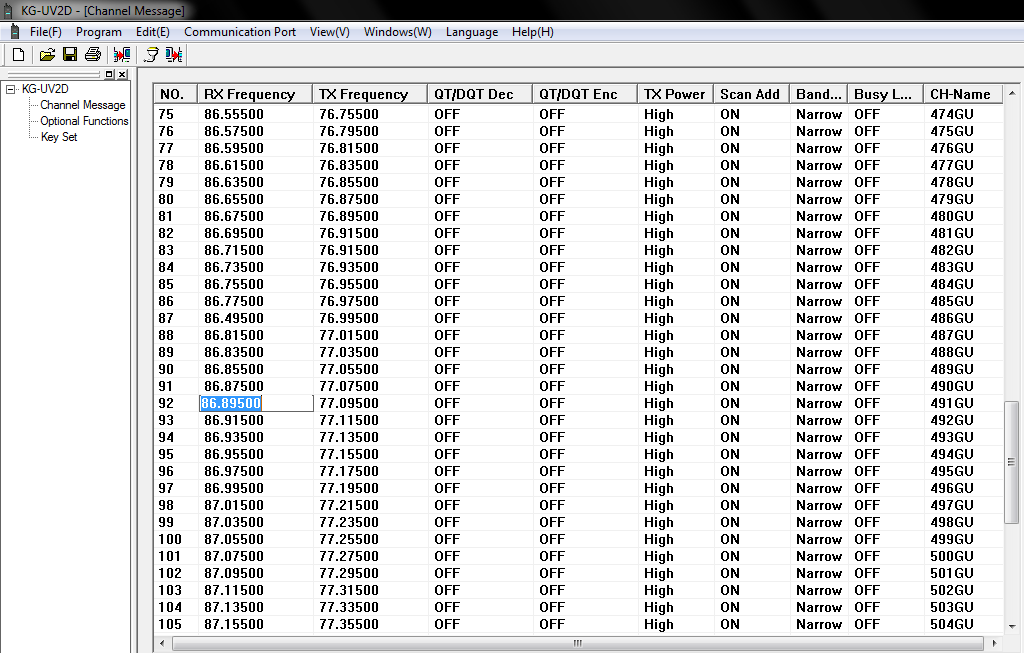Open a file with the folder icon
Screen dimensions: 1024x653
[x=47, y=54]
